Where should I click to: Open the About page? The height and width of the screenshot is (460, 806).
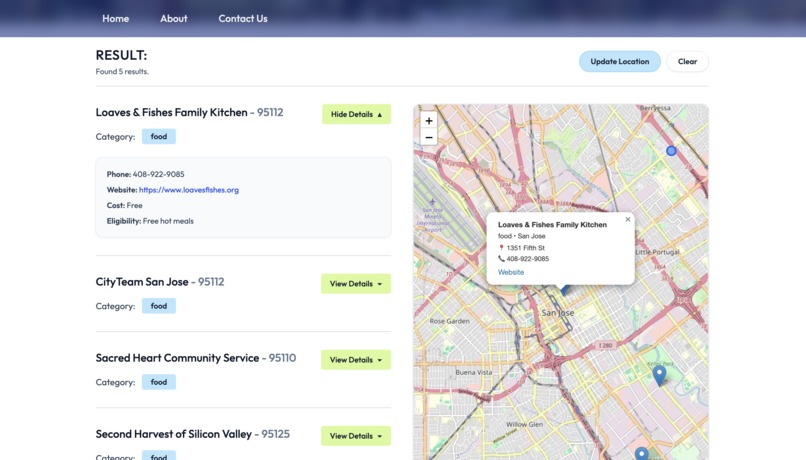pos(174,19)
